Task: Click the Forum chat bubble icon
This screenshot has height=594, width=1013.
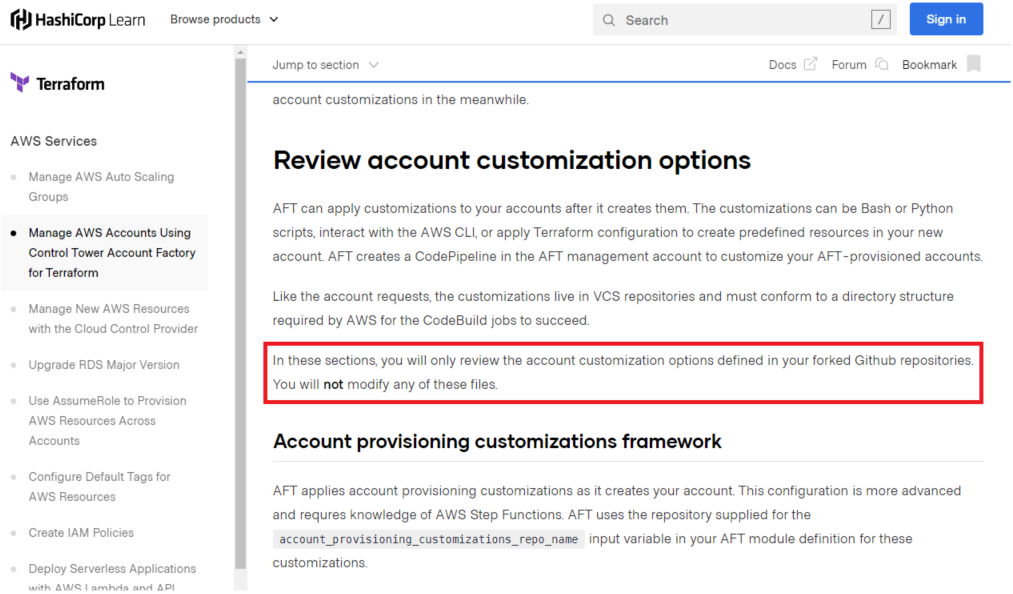Action: click(x=882, y=64)
